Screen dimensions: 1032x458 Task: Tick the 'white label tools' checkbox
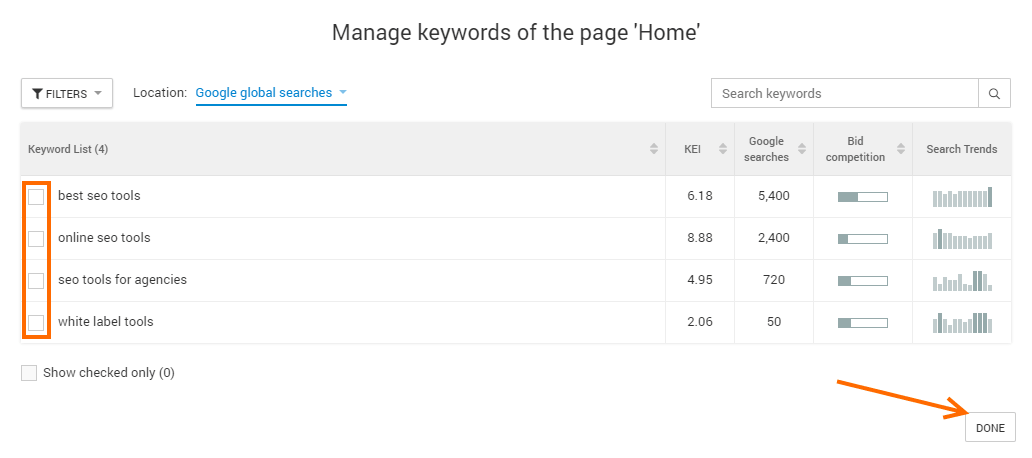coord(36,323)
